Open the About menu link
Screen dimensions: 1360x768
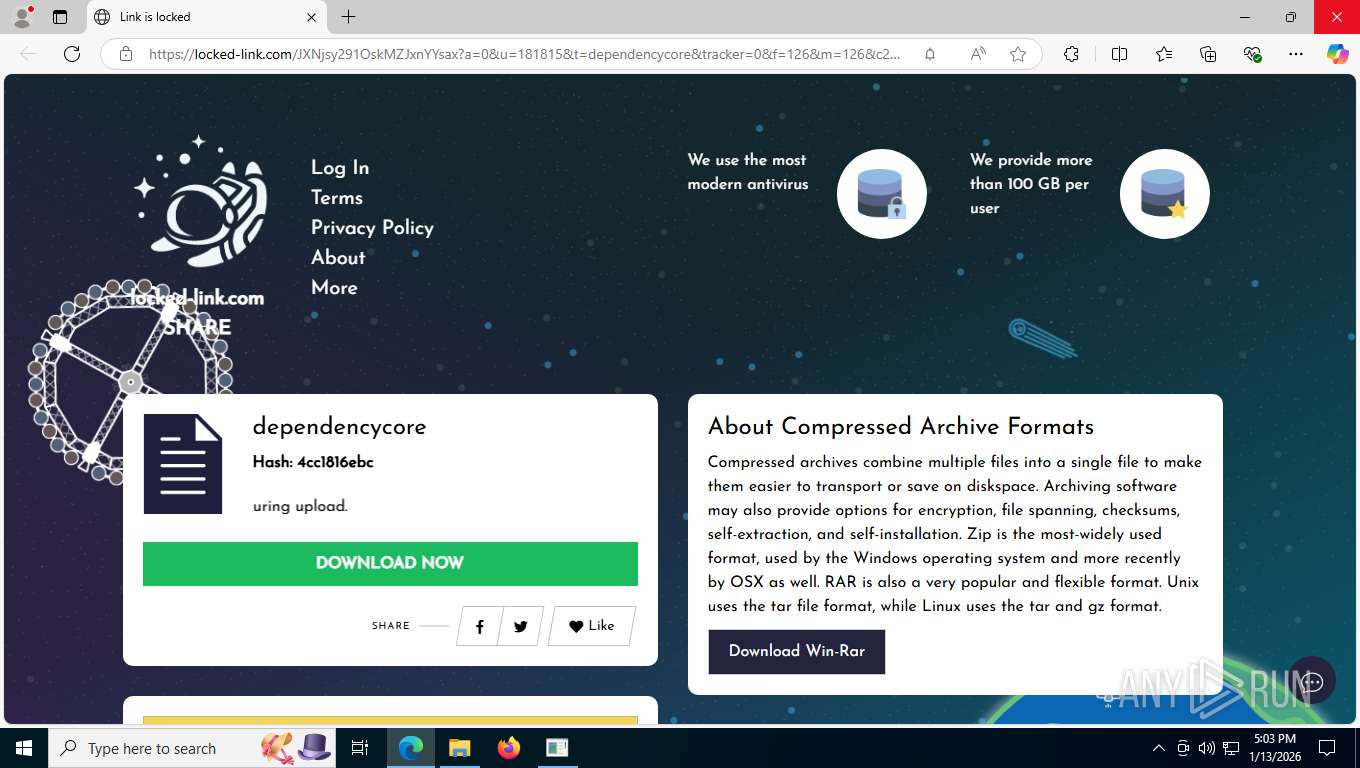338,258
